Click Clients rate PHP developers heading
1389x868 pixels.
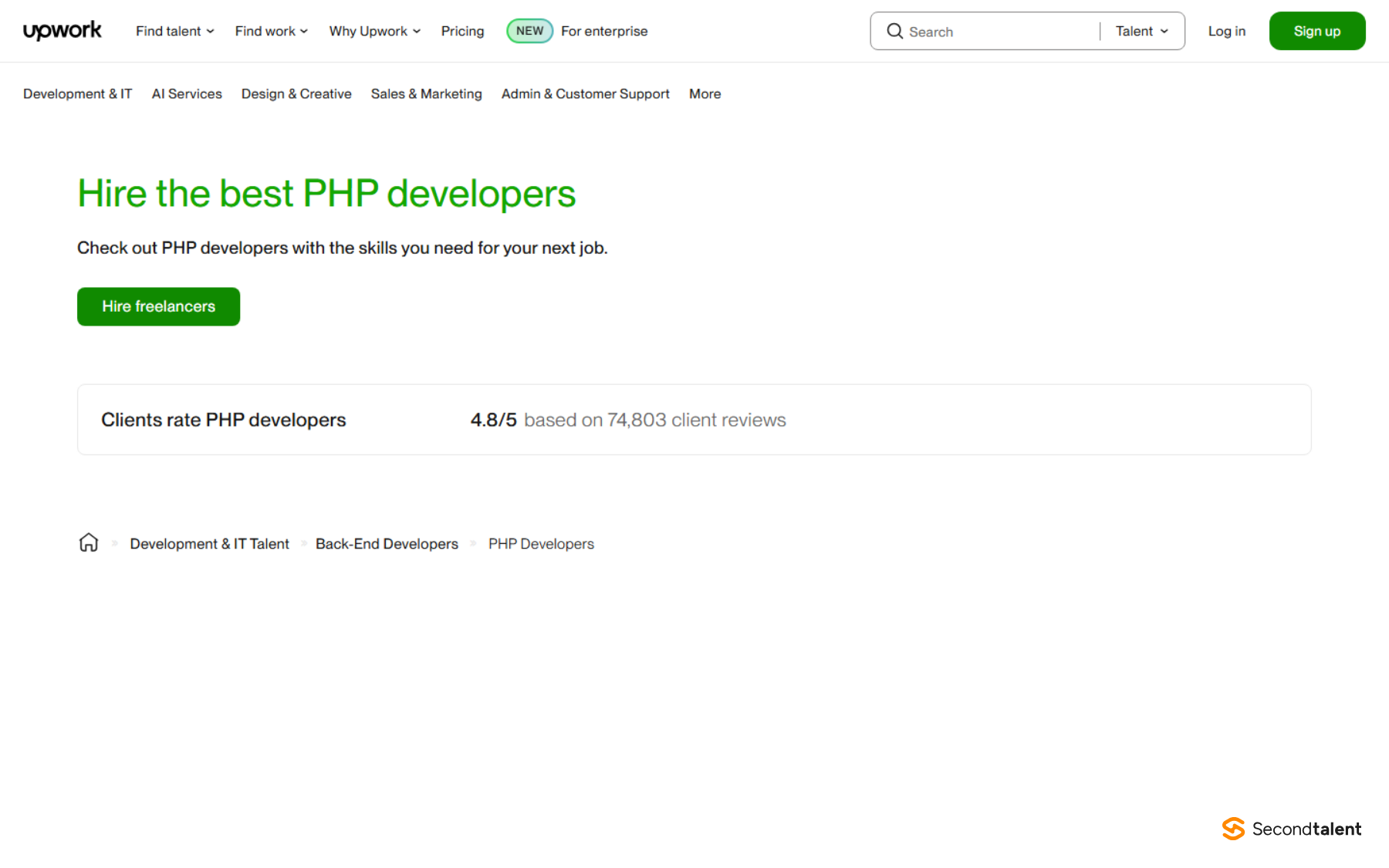tap(224, 420)
